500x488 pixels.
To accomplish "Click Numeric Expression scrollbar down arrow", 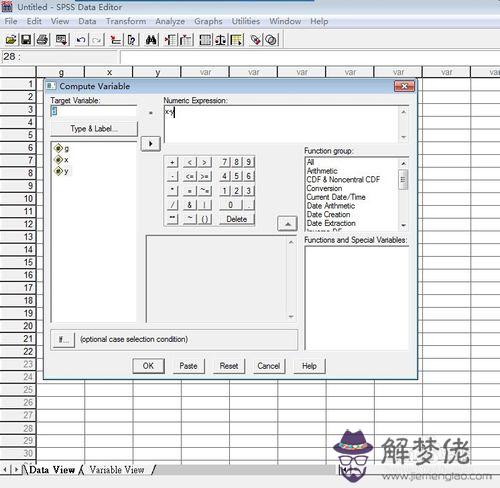I will (x=404, y=137).
